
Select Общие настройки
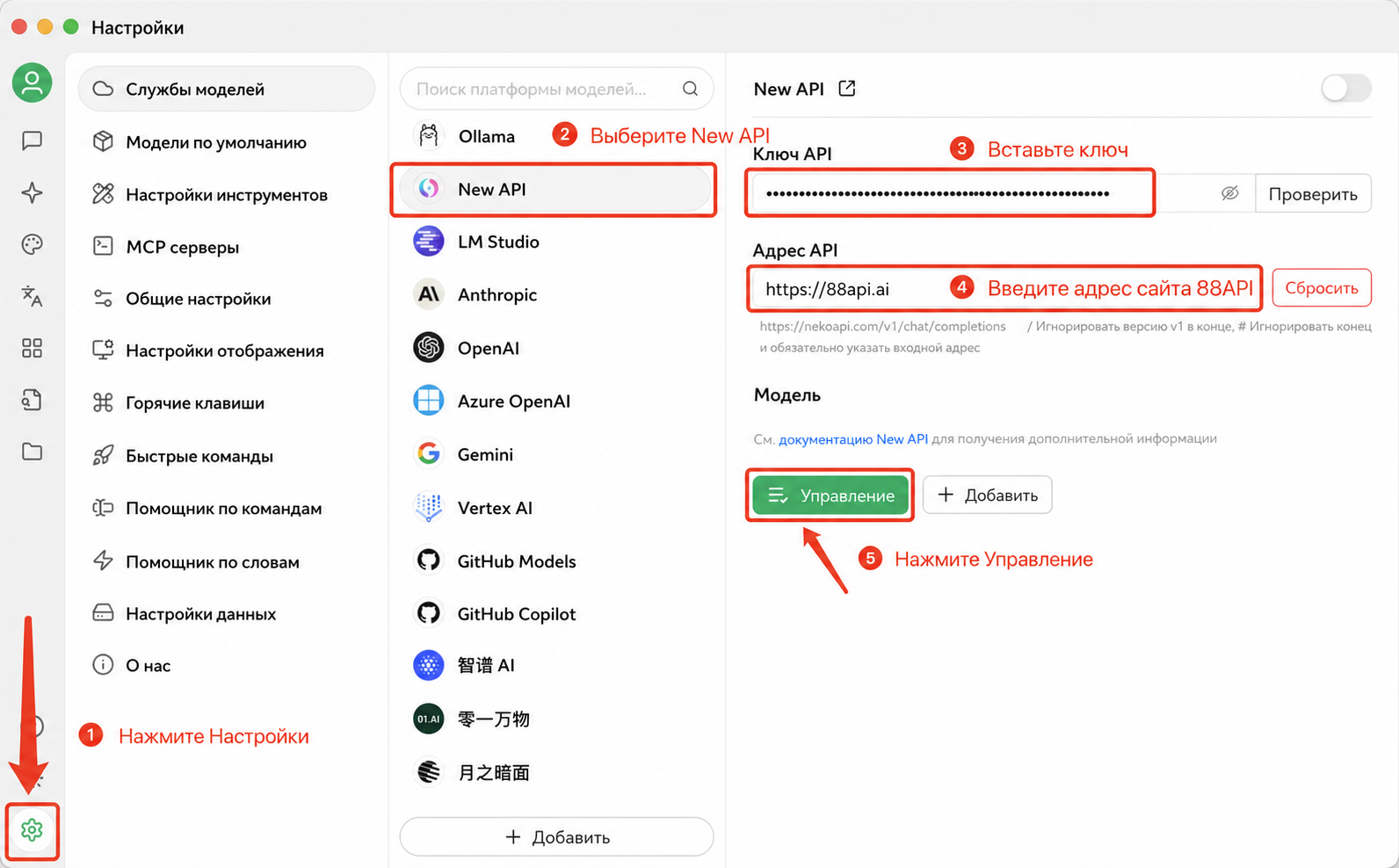[x=227, y=299]
